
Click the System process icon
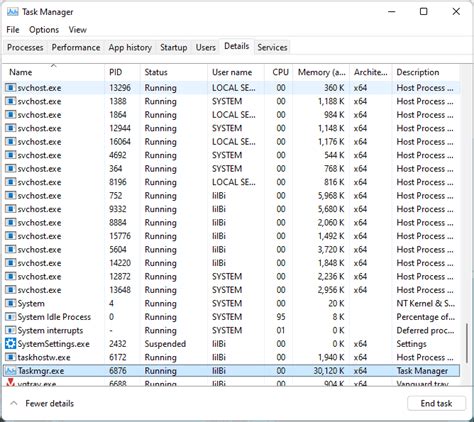11,303
